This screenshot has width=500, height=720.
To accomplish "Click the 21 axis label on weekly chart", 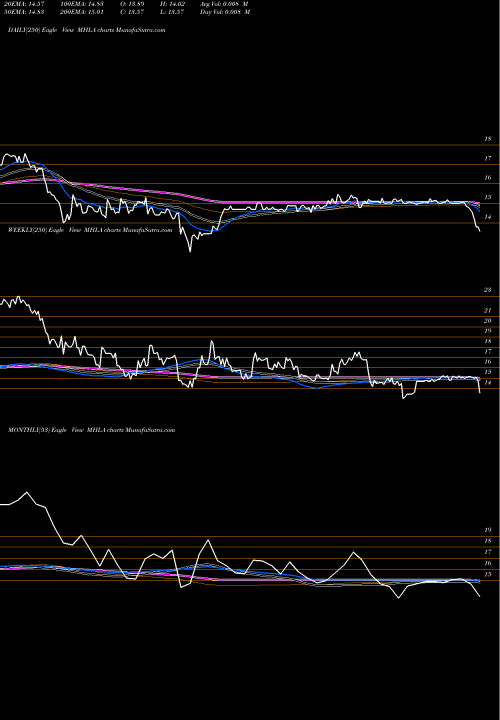I will (488, 310).
